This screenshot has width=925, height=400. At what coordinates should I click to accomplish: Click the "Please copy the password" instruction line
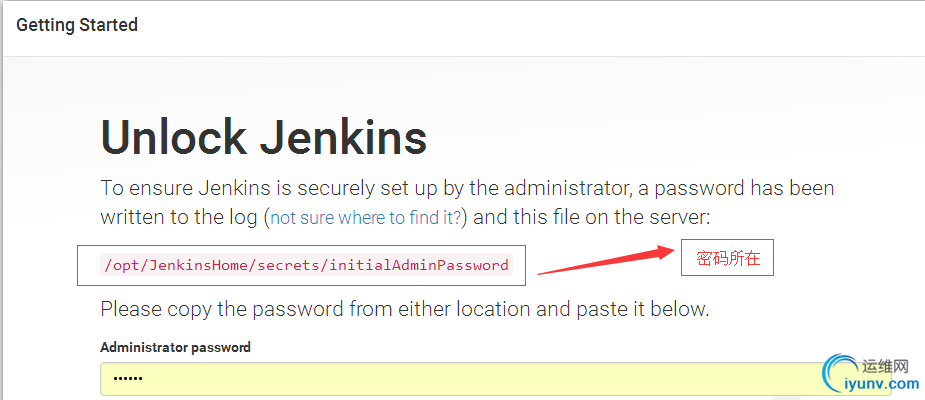[x=405, y=309]
